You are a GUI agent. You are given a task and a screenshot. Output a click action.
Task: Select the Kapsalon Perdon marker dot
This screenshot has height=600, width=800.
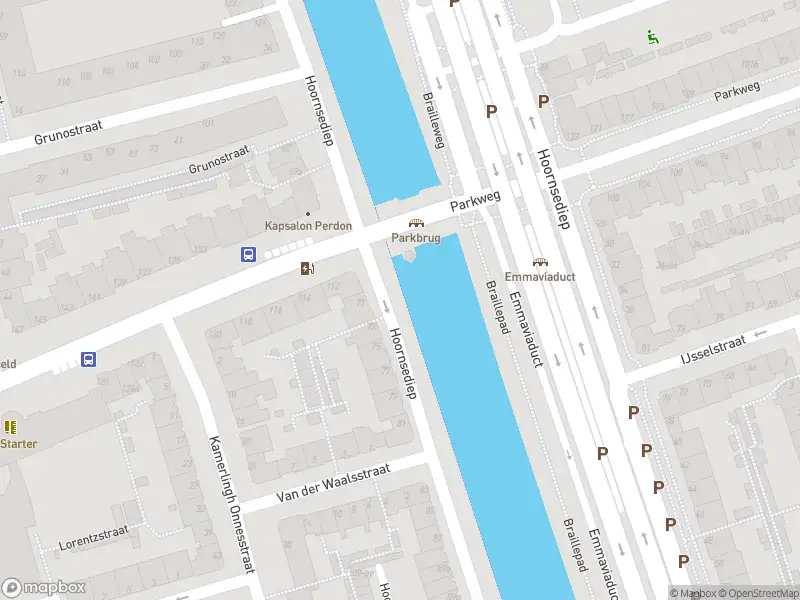click(x=308, y=214)
